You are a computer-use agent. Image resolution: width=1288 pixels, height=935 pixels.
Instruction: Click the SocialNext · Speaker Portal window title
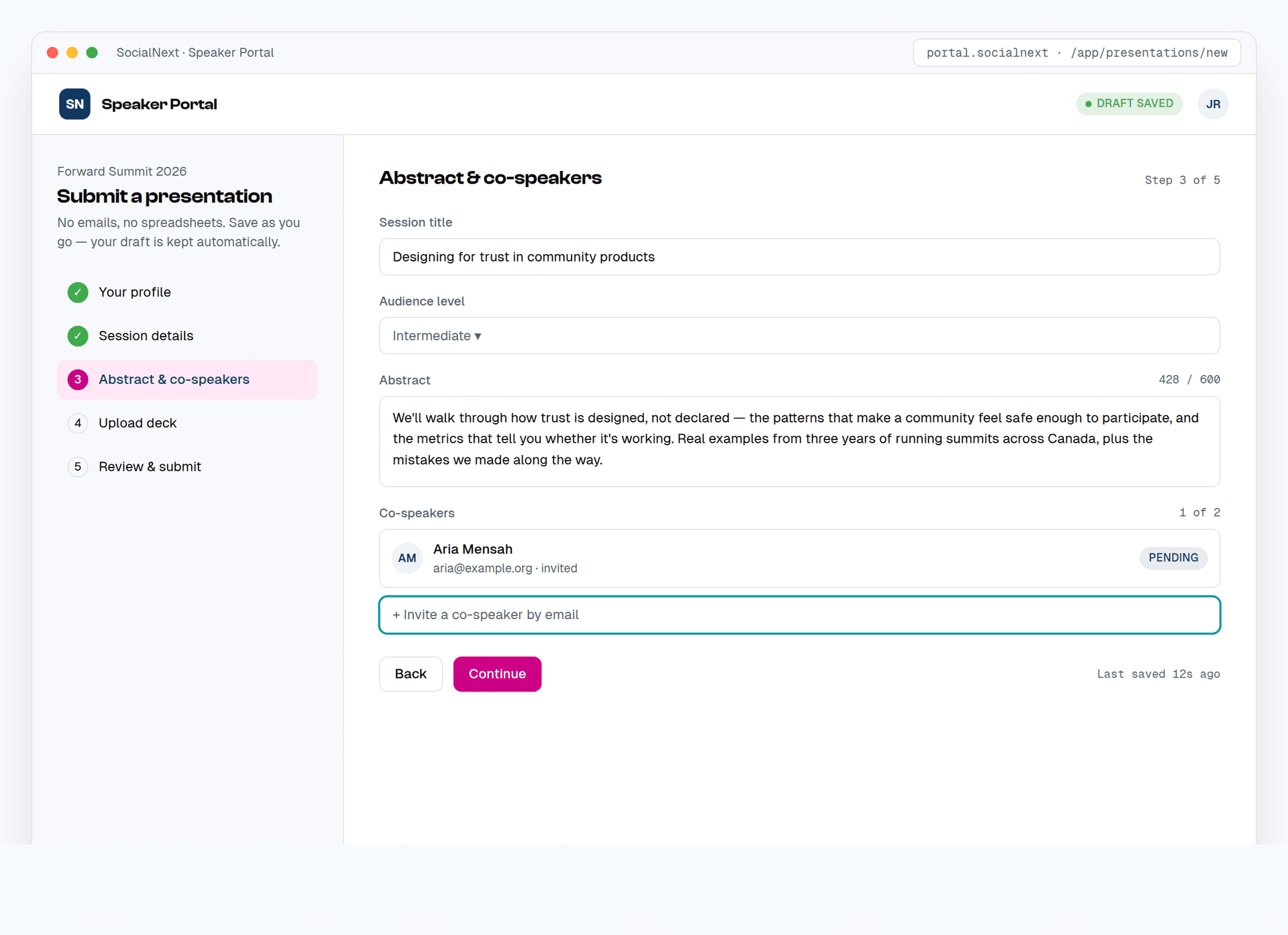coord(195,53)
